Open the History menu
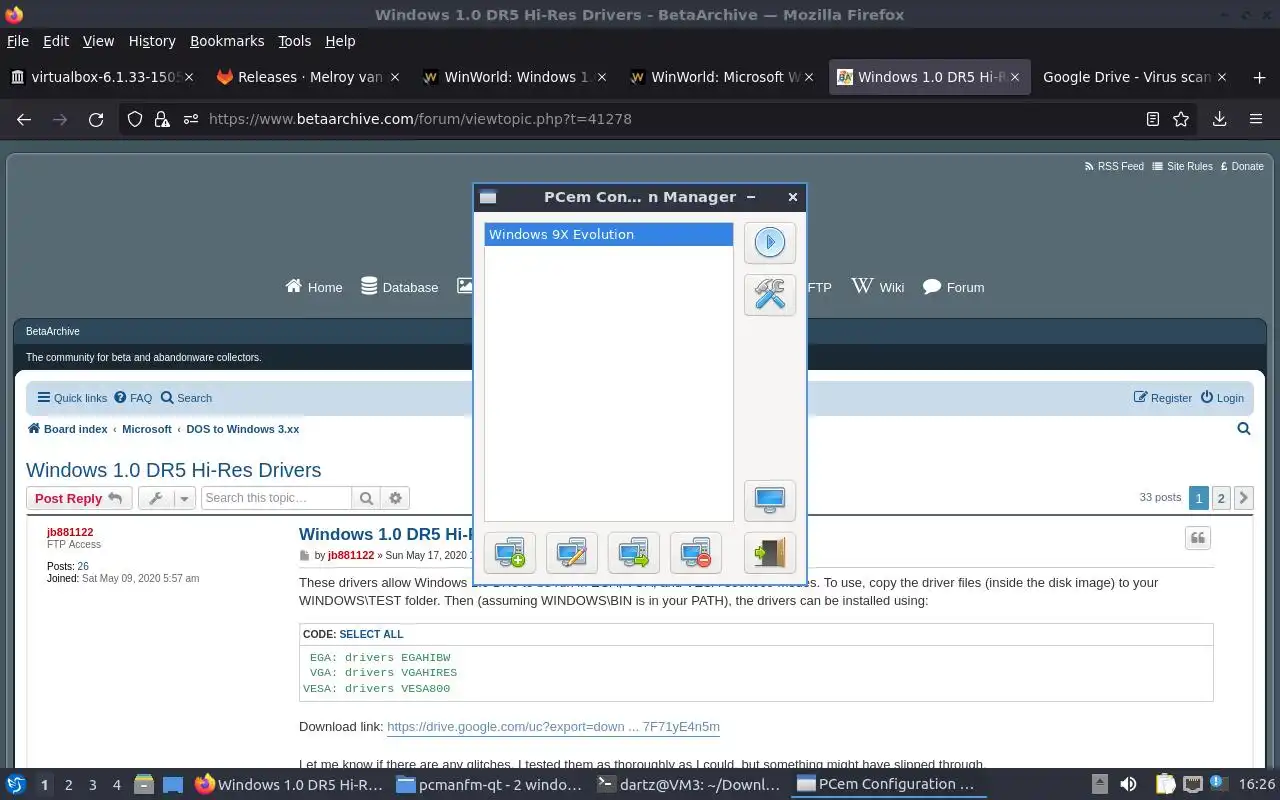1280x800 pixels. (x=152, y=41)
